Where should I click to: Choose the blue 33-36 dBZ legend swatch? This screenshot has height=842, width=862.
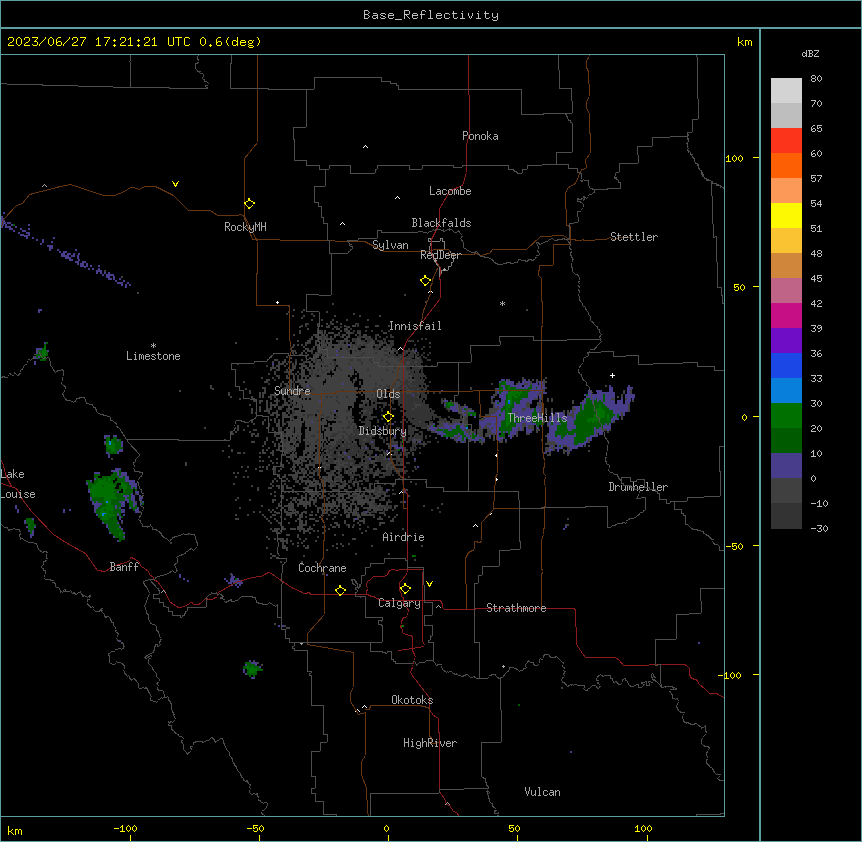pyautogui.click(x=786, y=365)
